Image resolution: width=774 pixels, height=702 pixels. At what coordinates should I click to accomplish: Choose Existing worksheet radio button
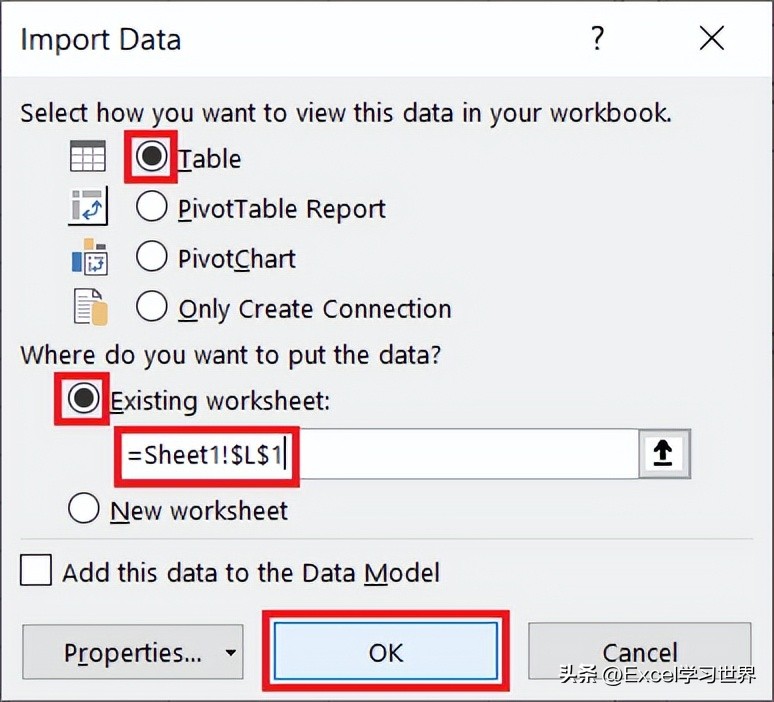[83, 398]
